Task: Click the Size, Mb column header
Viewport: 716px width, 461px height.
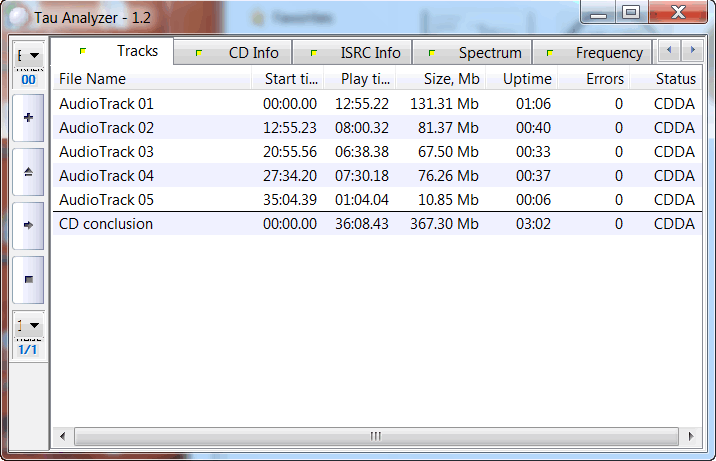Action: pos(440,79)
